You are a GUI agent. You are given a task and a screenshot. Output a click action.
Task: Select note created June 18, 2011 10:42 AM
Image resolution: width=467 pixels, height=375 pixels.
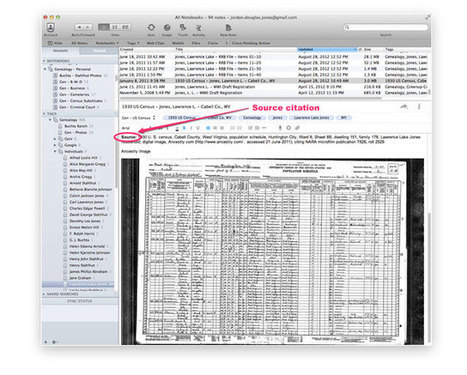[274, 57]
